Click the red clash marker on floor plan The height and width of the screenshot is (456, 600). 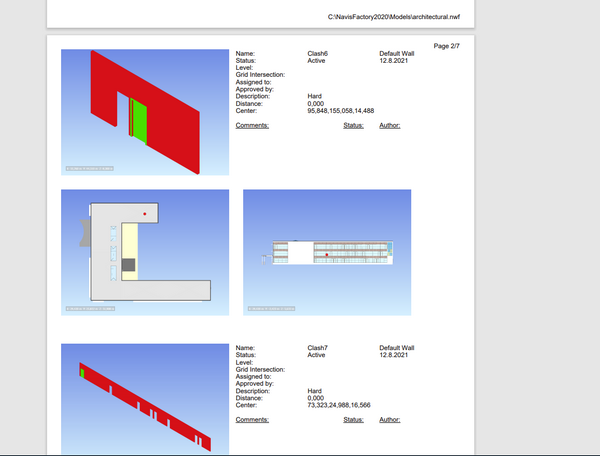[x=145, y=214]
